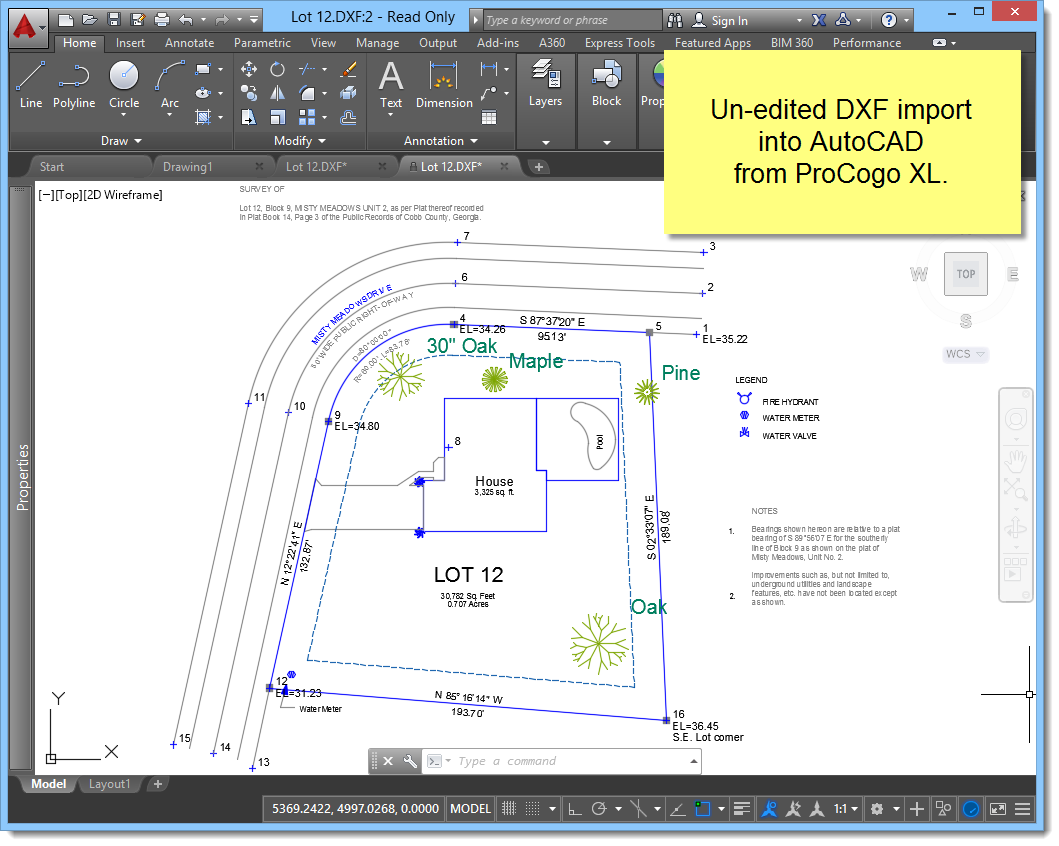This screenshot has width=1059, height=846.
Task: Toggle Object Snap Tracking in status bar
Action: click(677, 809)
